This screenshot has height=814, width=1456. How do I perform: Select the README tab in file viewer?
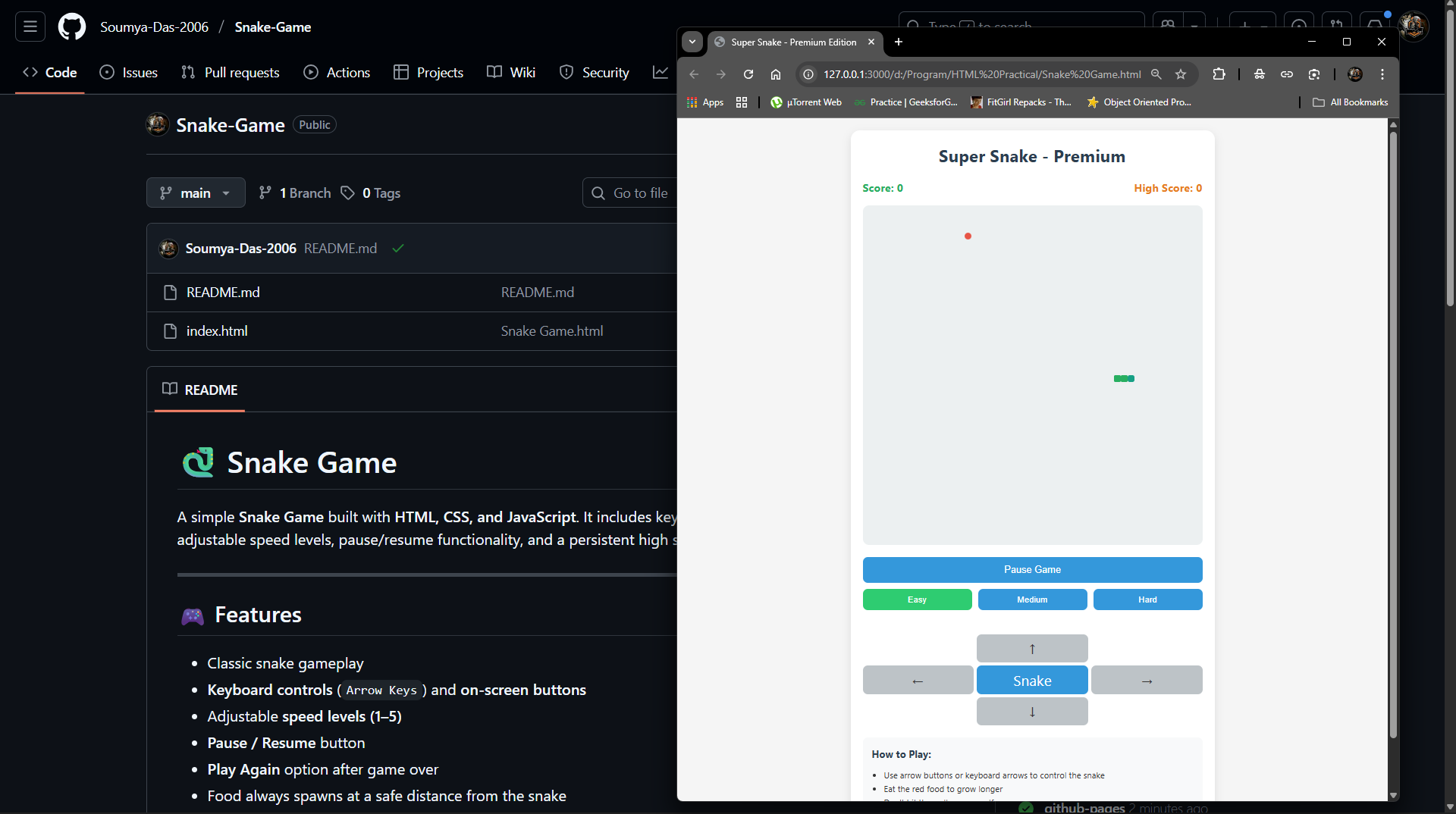[x=199, y=390]
